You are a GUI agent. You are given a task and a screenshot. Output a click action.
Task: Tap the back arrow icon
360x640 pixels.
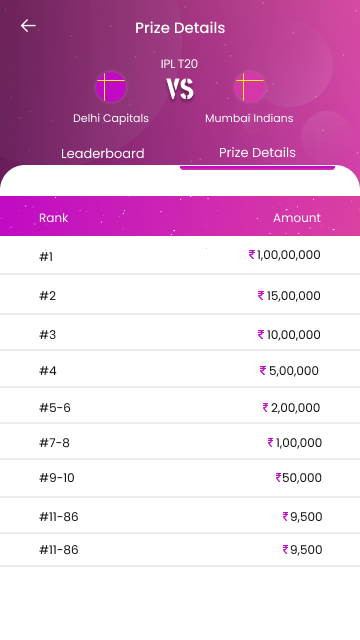coord(28,26)
